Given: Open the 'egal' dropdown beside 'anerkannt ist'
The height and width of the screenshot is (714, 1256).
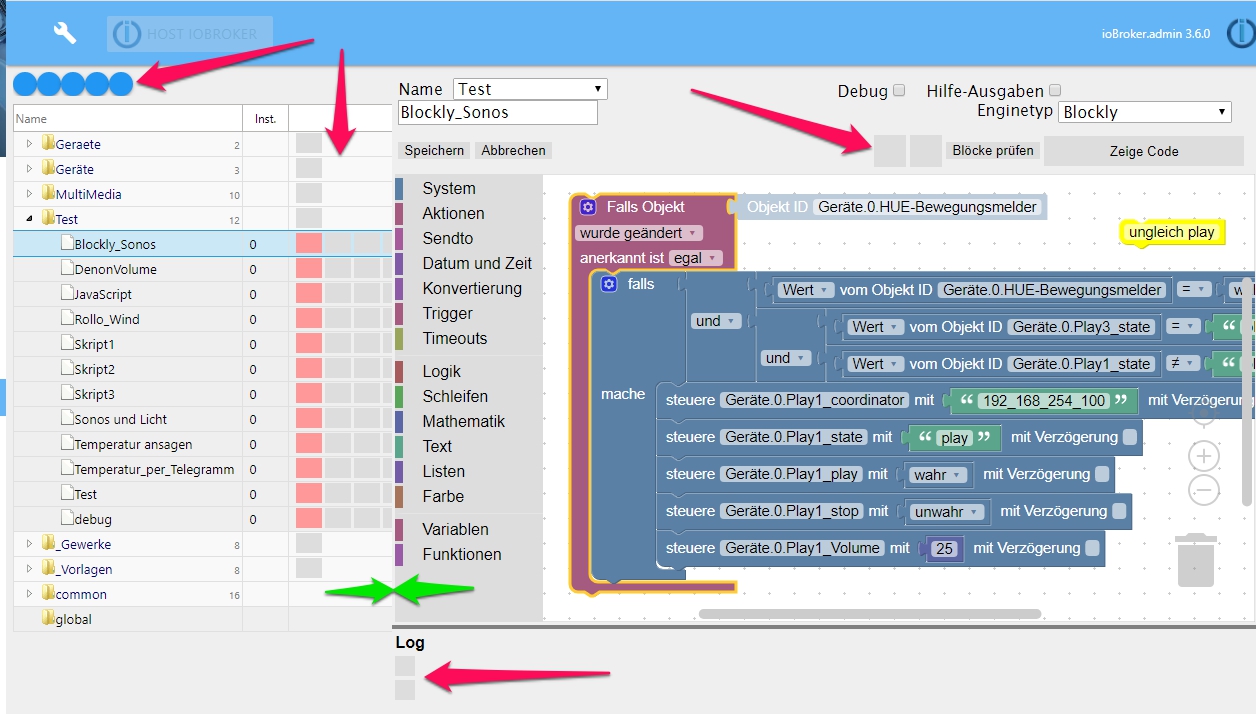Looking at the screenshot, I should click(695, 258).
